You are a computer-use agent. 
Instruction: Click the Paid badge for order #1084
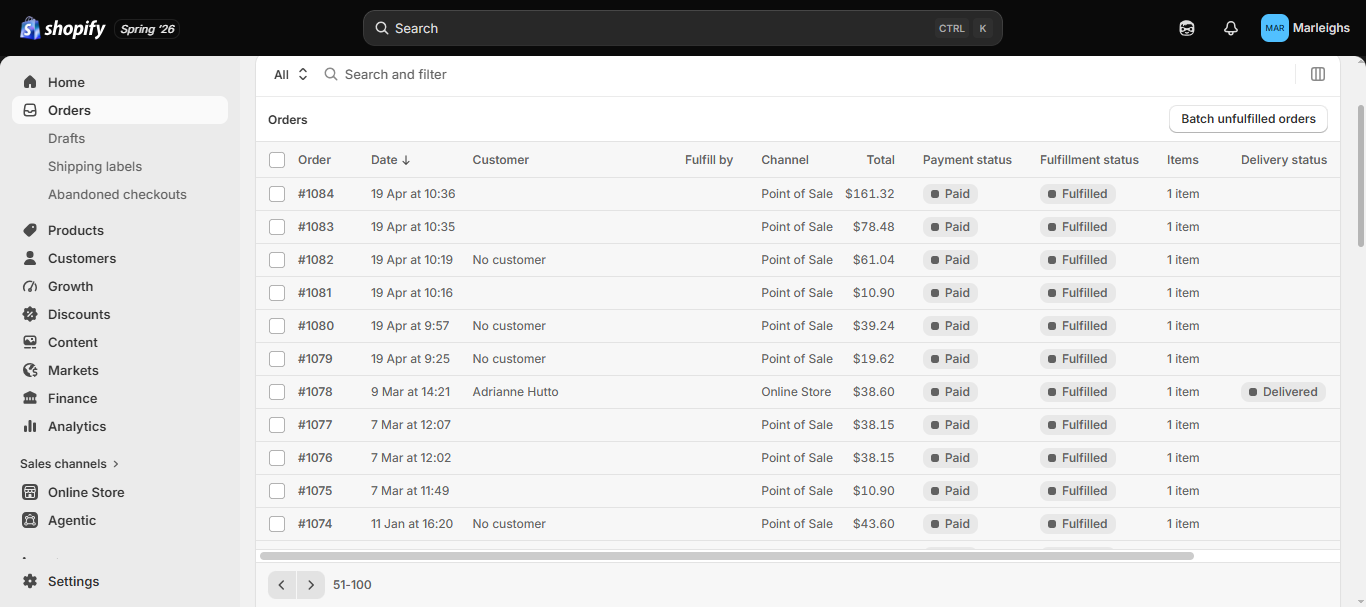click(x=950, y=194)
